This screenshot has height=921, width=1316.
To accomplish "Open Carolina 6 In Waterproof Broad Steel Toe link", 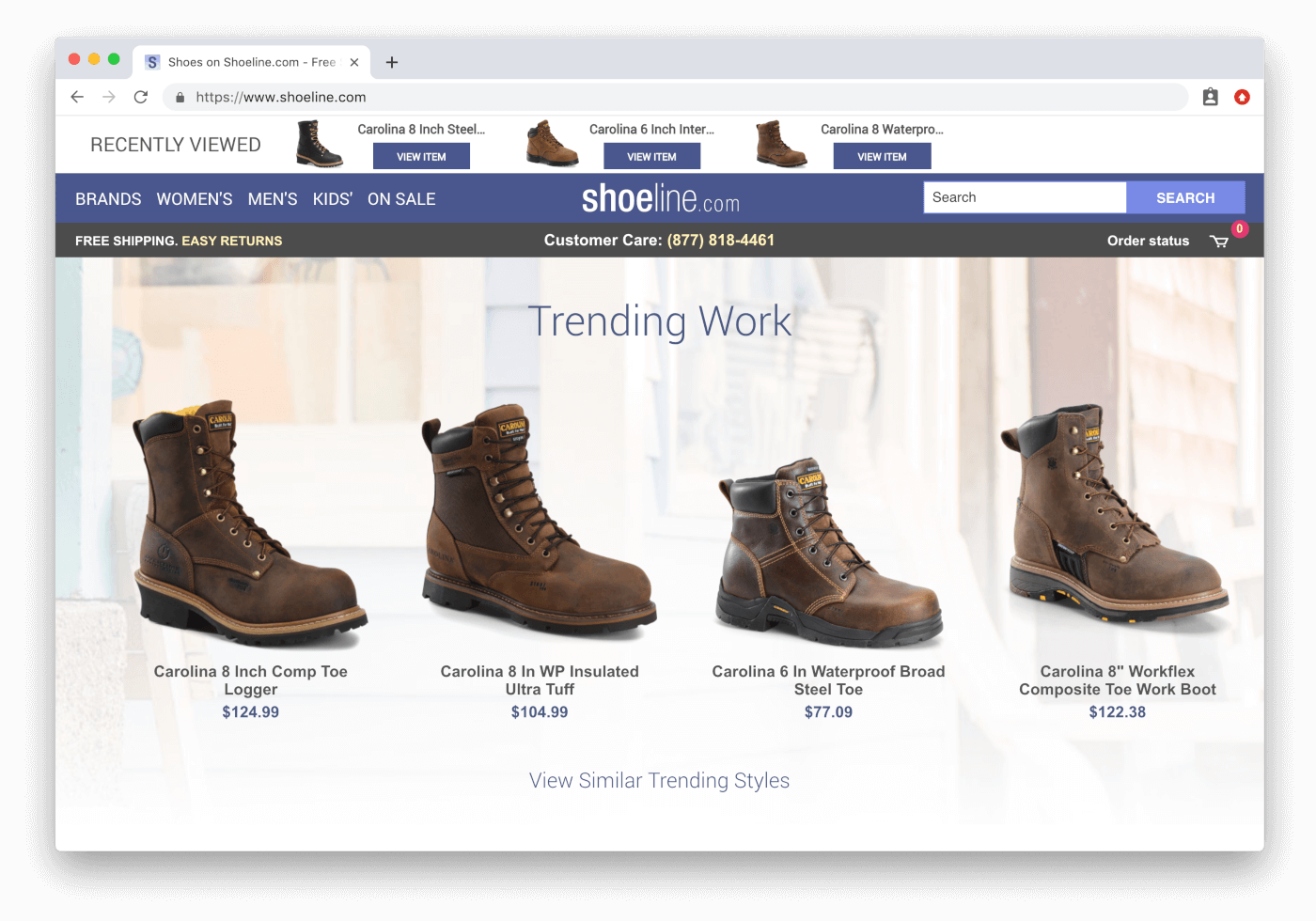I will (x=828, y=680).
